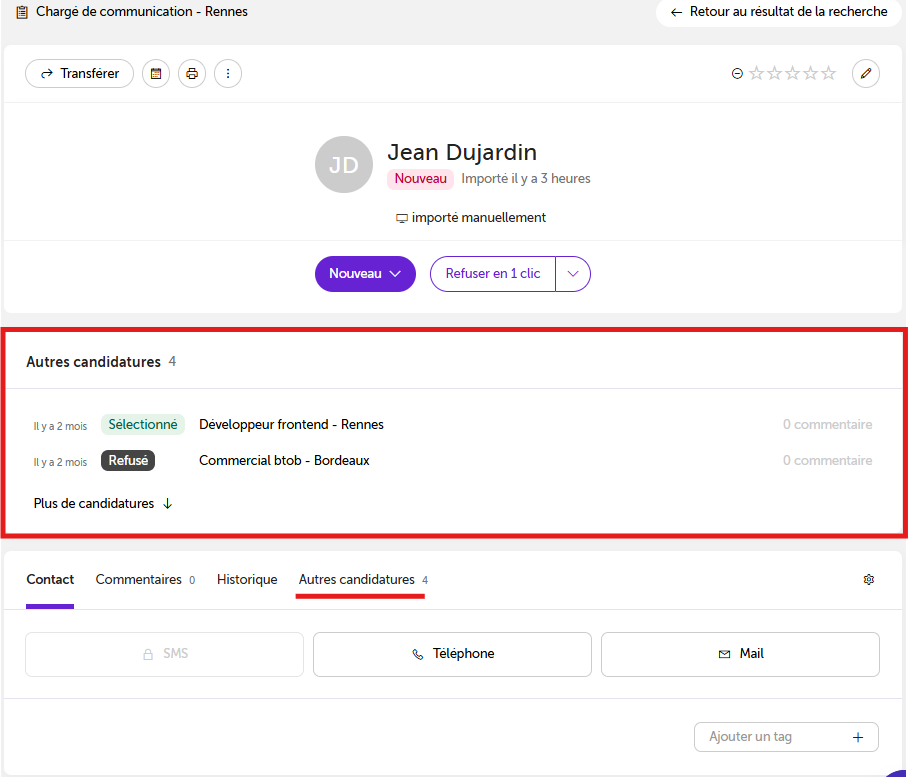Rate candidate with the first star
This screenshot has width=909, height=777.
tap(756, 73)
